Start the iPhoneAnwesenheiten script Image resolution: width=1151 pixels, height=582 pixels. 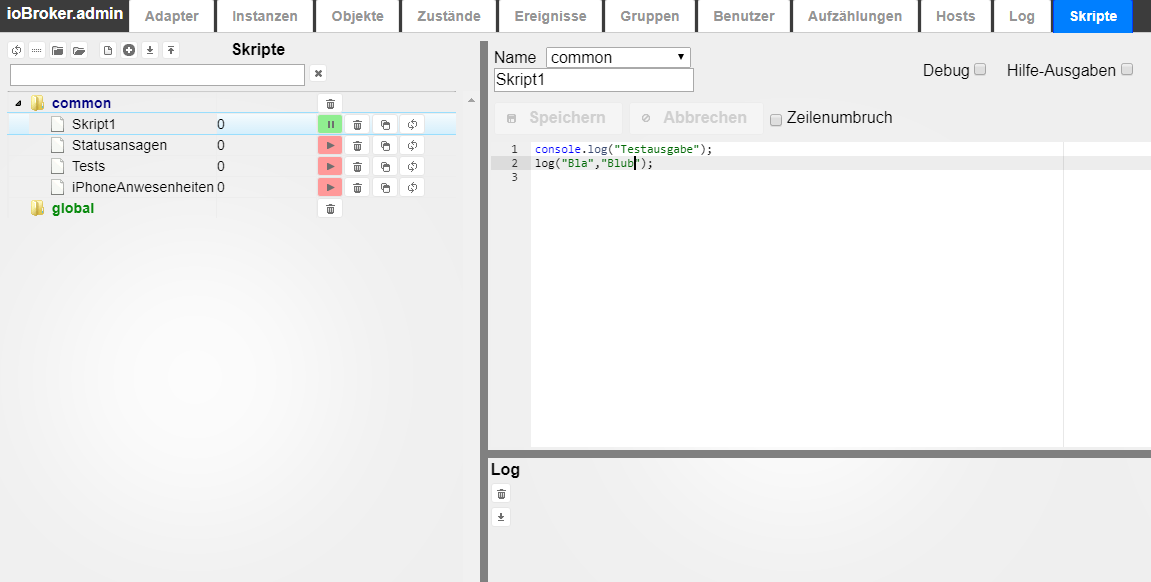pyautogui.click(x=330, y=187)
